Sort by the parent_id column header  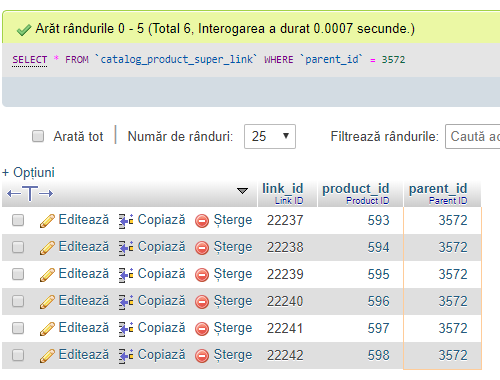coord(438,188)
